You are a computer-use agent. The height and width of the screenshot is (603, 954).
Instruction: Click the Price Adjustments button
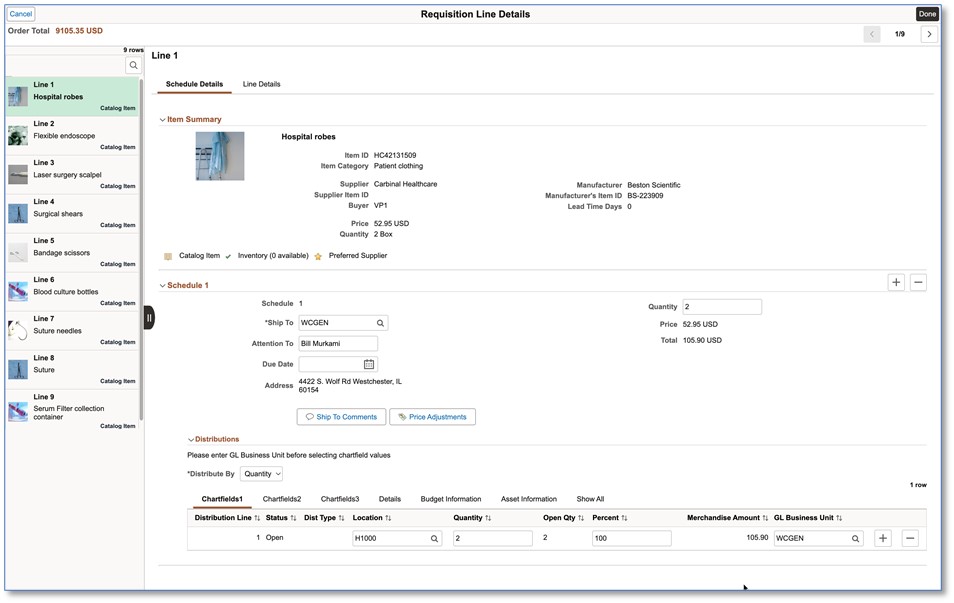pyautogui.click(x=432, y=417)
